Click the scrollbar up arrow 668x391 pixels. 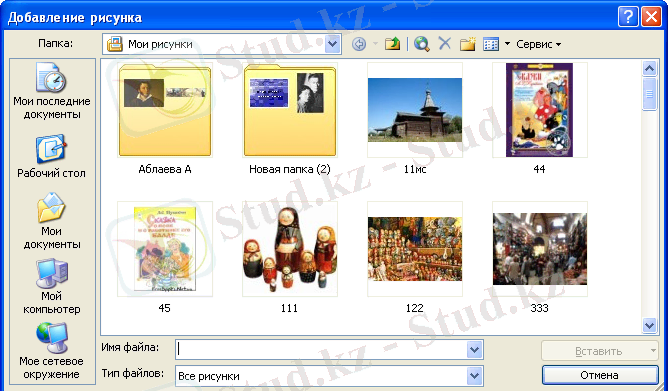tap(649, 68)
